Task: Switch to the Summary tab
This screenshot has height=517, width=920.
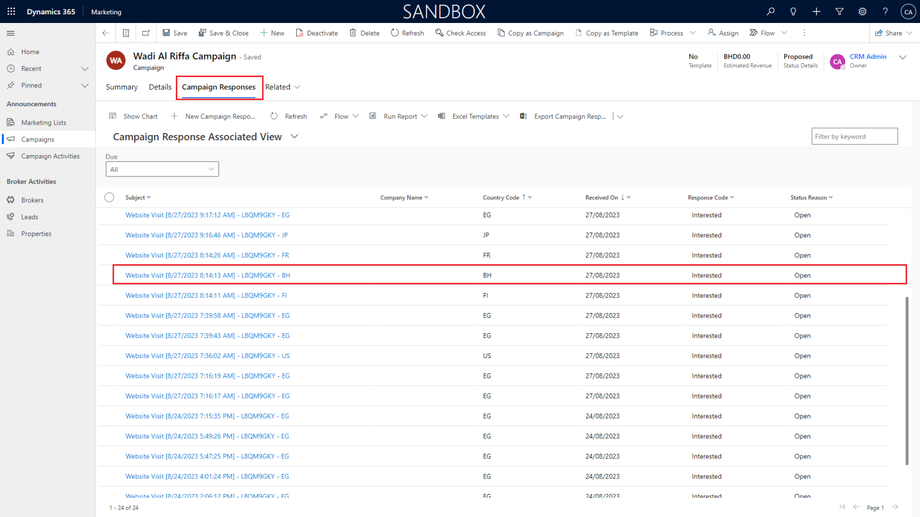Action: pyautogui.click(x=122, y=87)
